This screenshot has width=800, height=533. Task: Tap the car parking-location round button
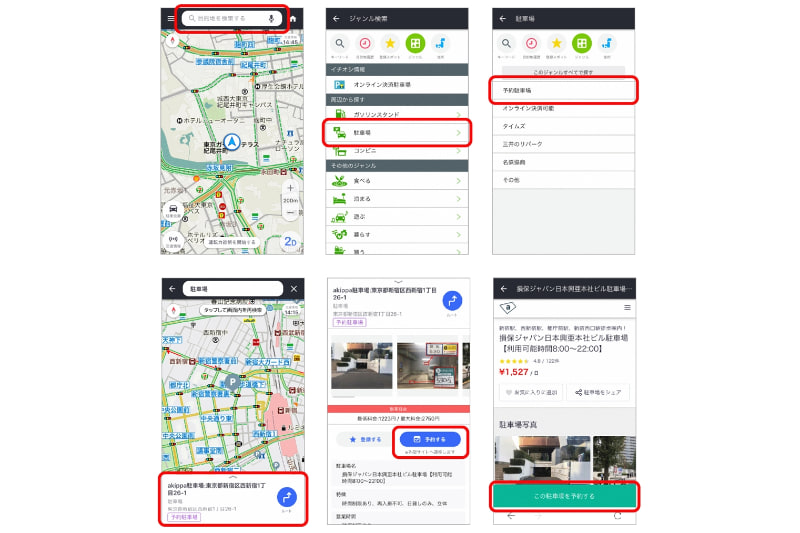tap(173, 210)
